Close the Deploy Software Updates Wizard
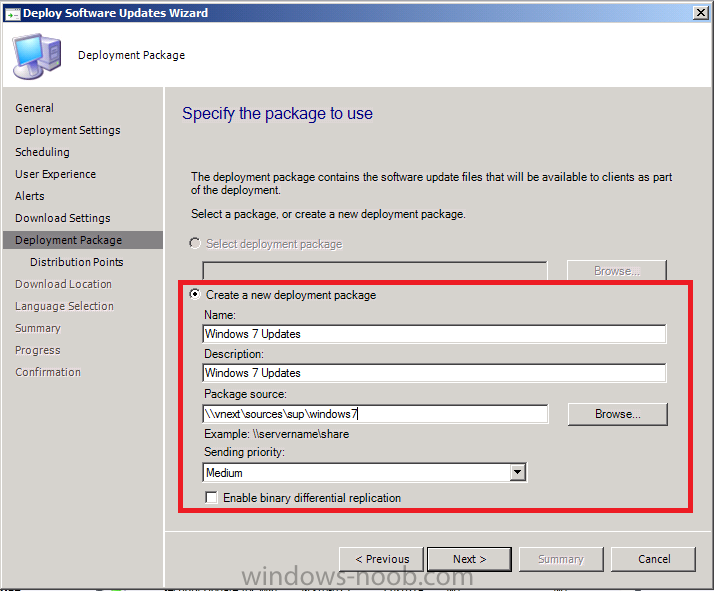This screenshot has width=714, height=591. pos(700,13)
